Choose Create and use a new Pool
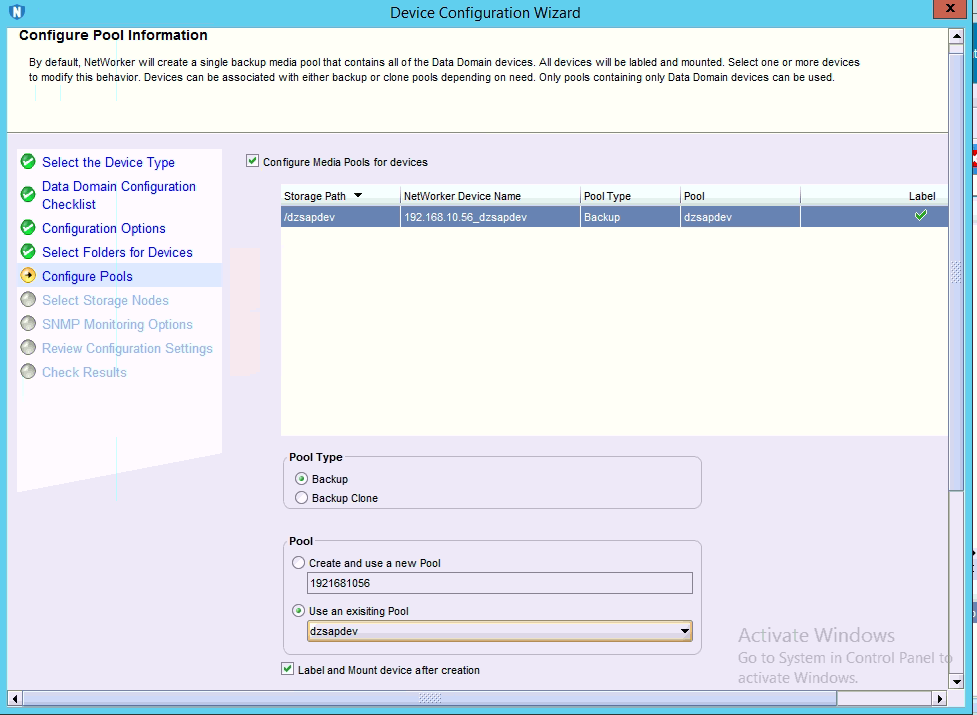Screen dimensions: 977x715 tap(299, 563)
